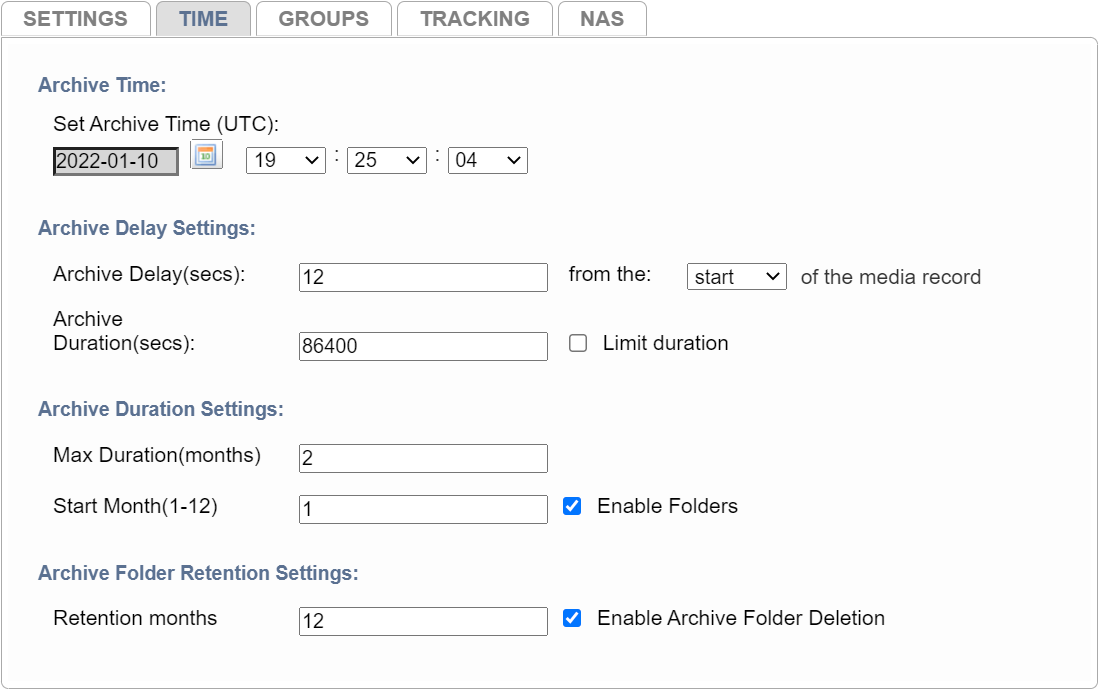Click the Retention months input field
The height and width of the screenshot is (690, 1099).
[x=423, y=621]
